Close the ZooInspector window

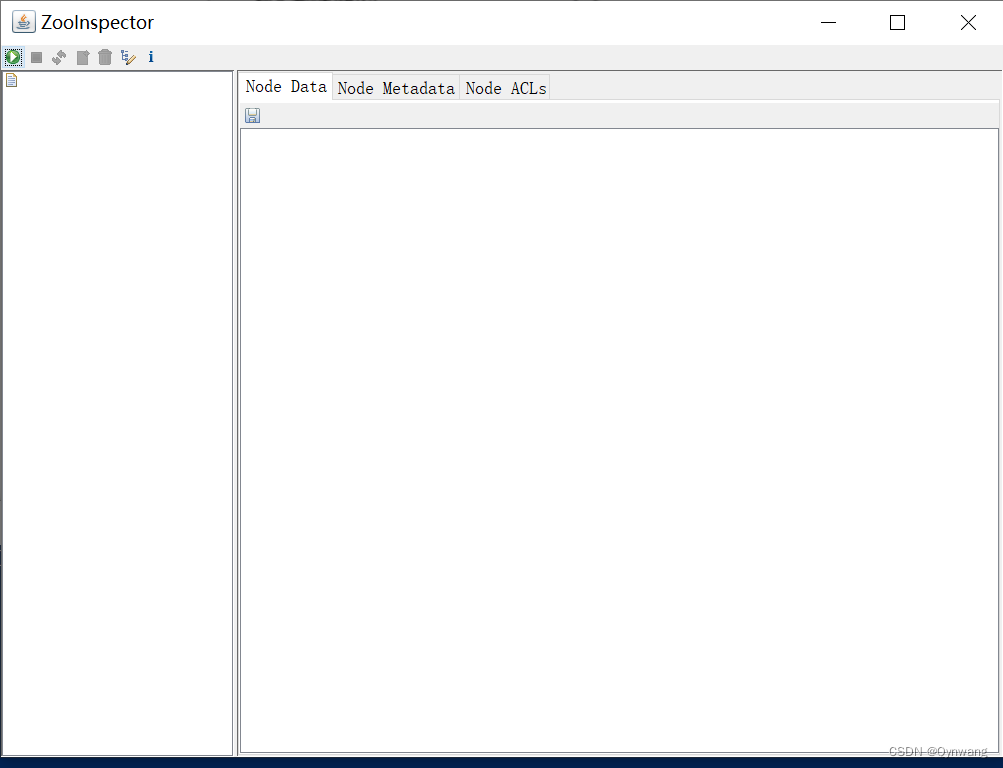coord(968,22)
